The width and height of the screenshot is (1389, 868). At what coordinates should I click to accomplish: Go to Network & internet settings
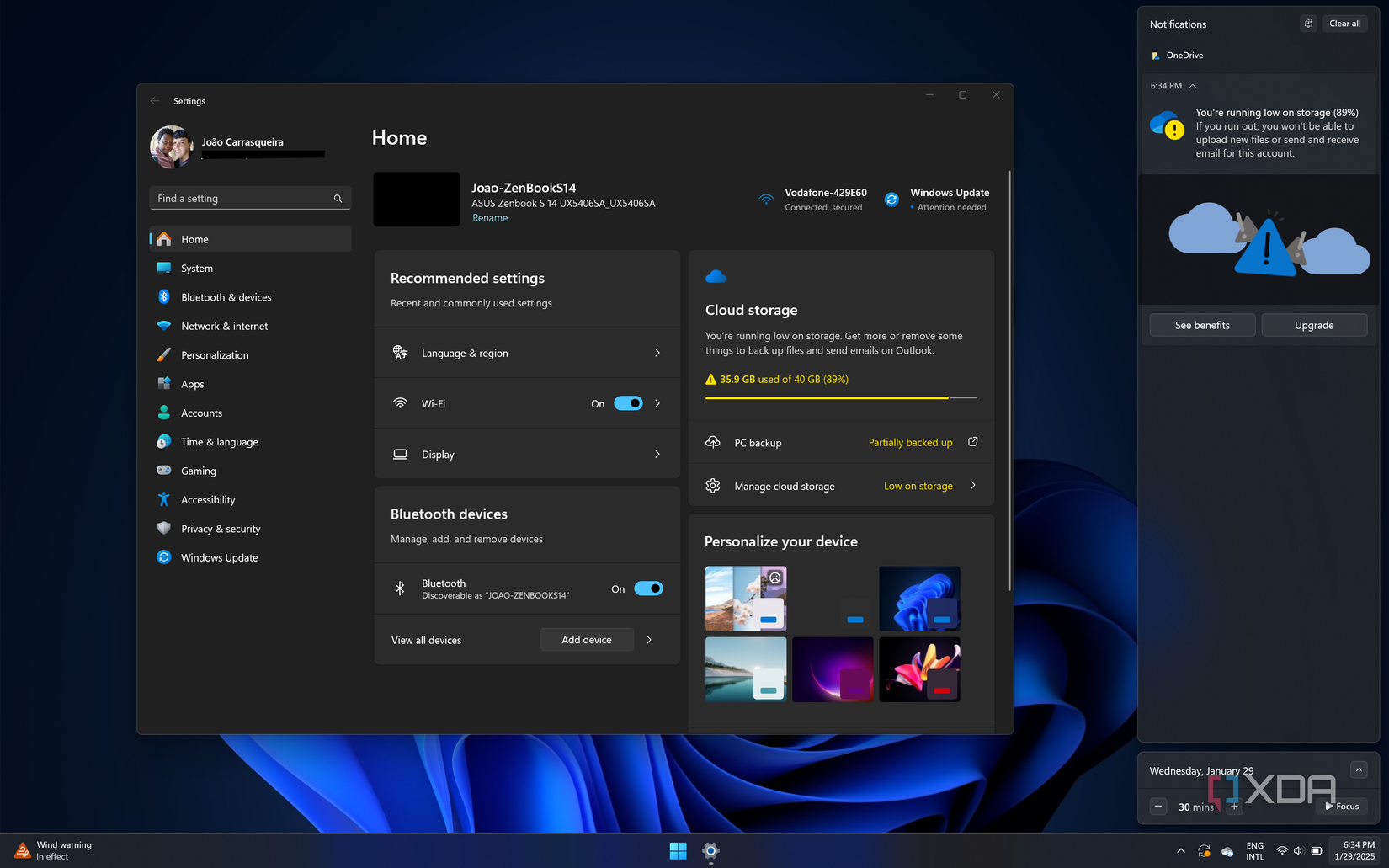(x=250, y=327)
